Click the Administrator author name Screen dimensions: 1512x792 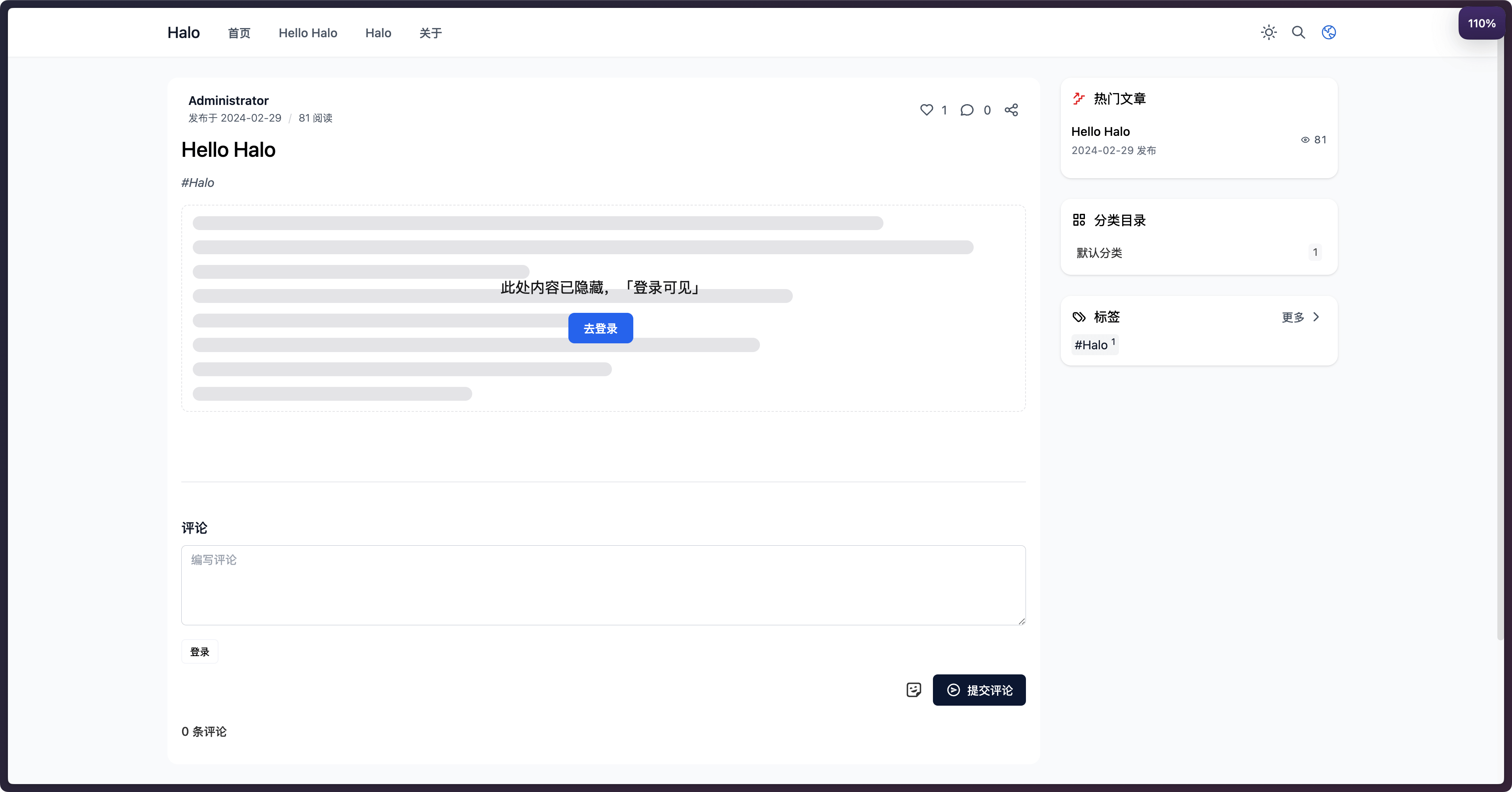228,101
